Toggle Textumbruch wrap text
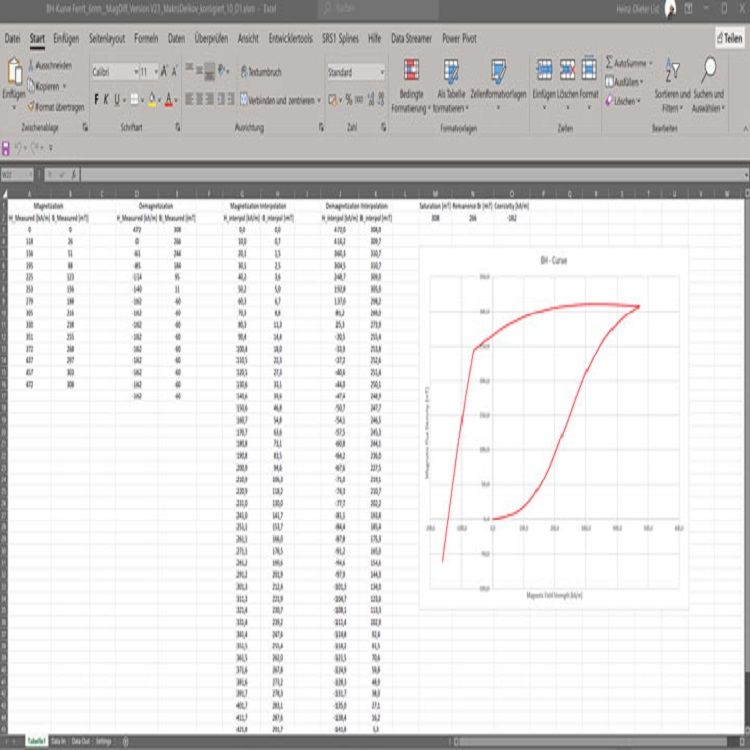The width and height of the screenshot is (750, 750). 262,72
